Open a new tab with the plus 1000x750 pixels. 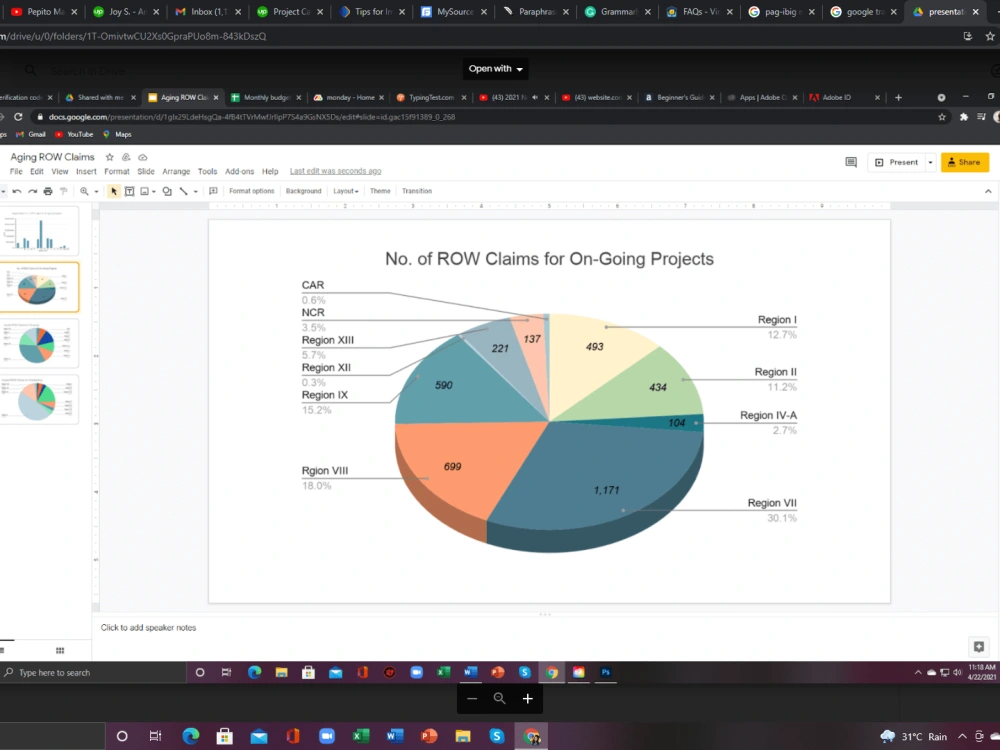pos(899,98)
